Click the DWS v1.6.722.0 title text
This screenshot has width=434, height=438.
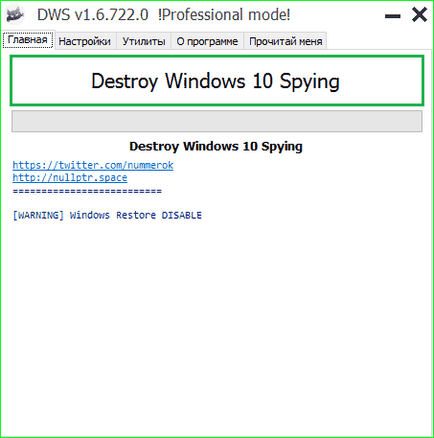[x=93, y=15]
